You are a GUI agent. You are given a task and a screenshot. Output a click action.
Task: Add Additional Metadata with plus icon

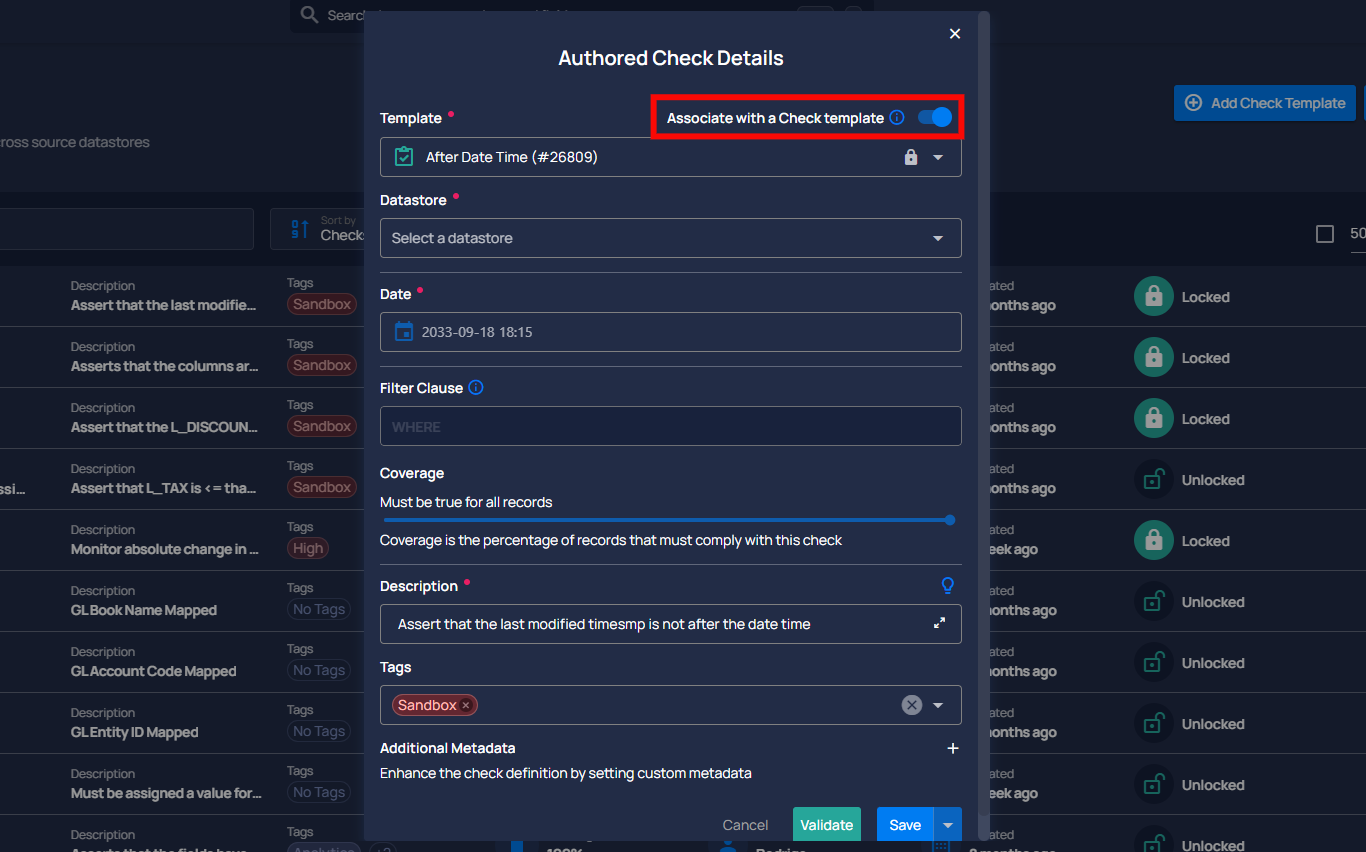click(953, 748)
